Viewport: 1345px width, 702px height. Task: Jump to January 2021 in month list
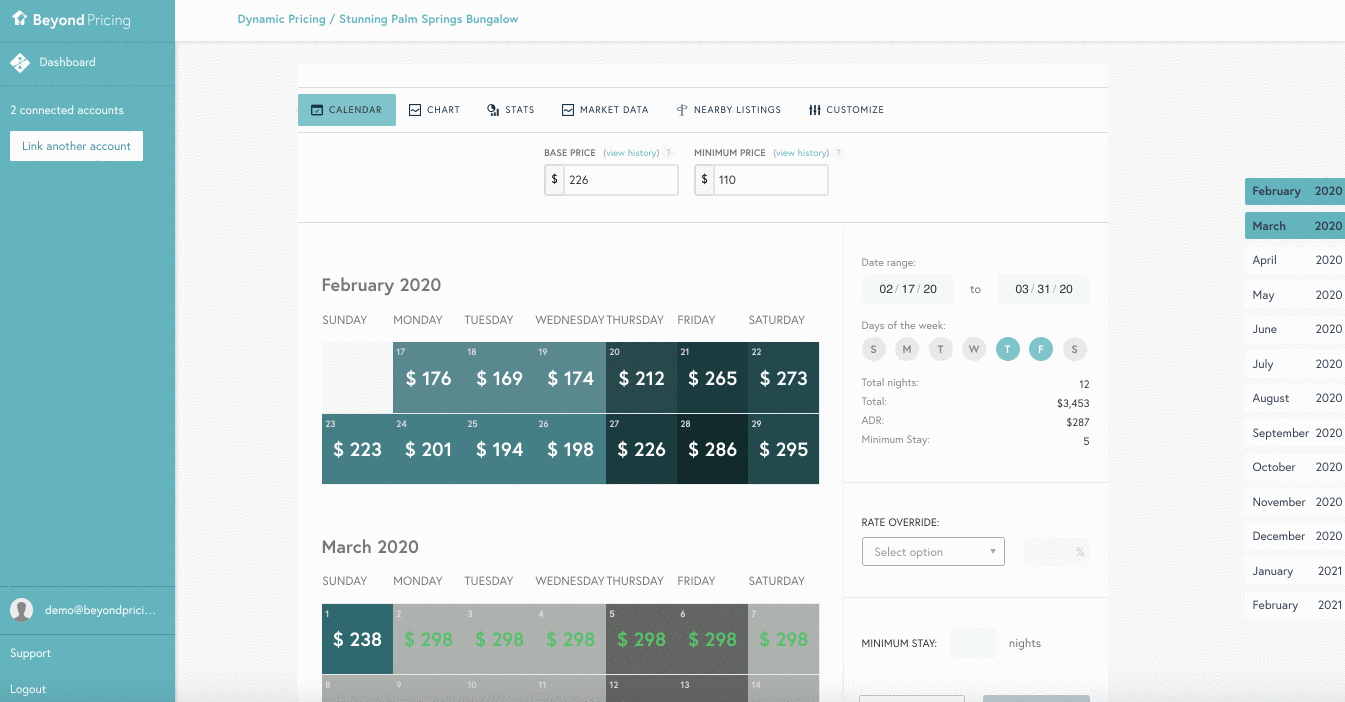(x=1295, y=571)
